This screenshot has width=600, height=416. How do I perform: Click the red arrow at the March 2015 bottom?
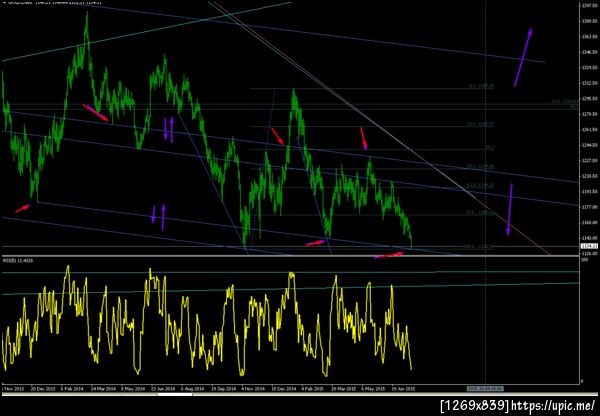coord(315,243)
